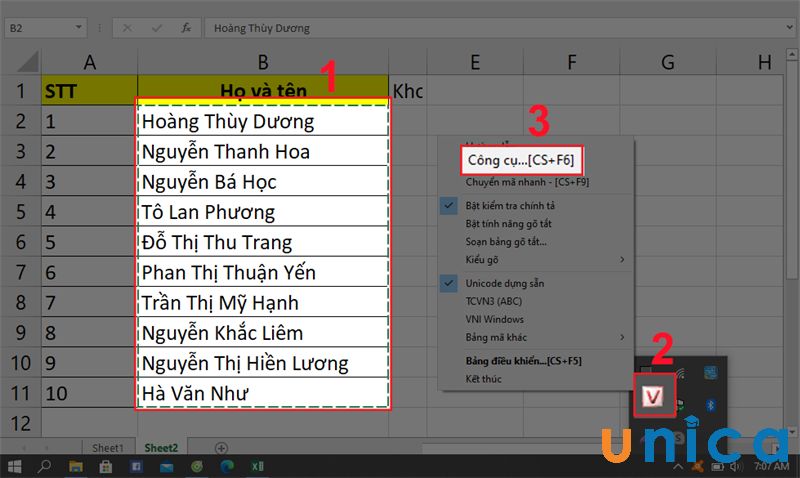Click the 'STT' header cell

(89, 91)
